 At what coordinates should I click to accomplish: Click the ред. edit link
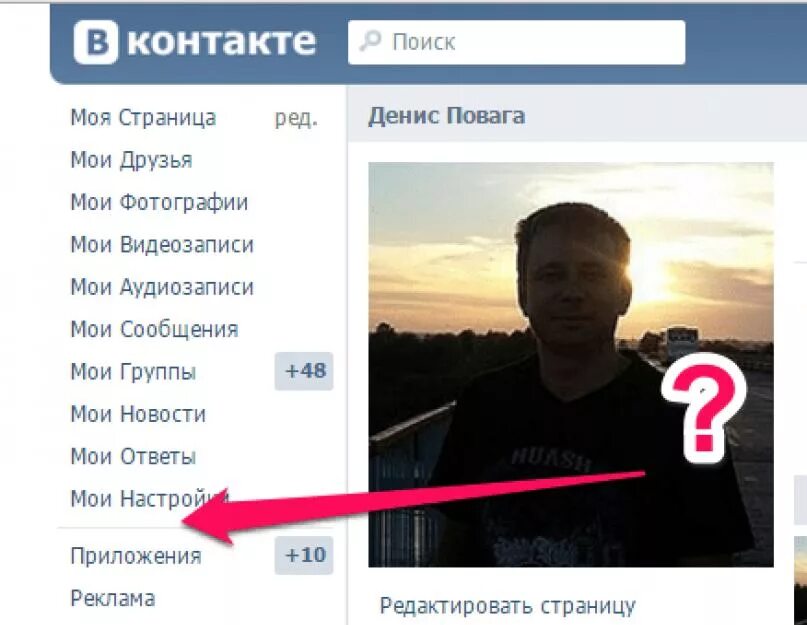pos(296,118)
